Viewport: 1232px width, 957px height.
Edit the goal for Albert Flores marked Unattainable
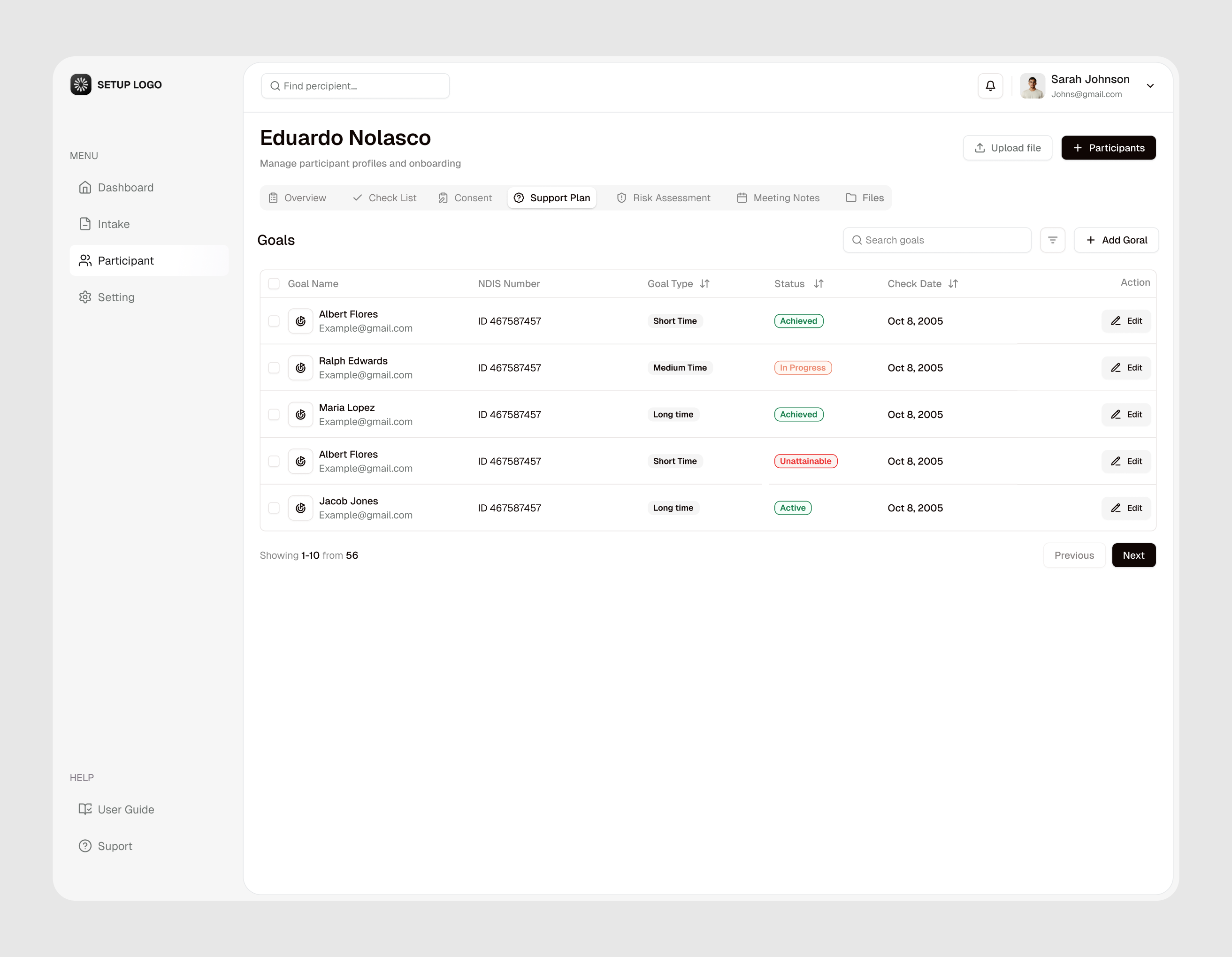pos(1126,461)
